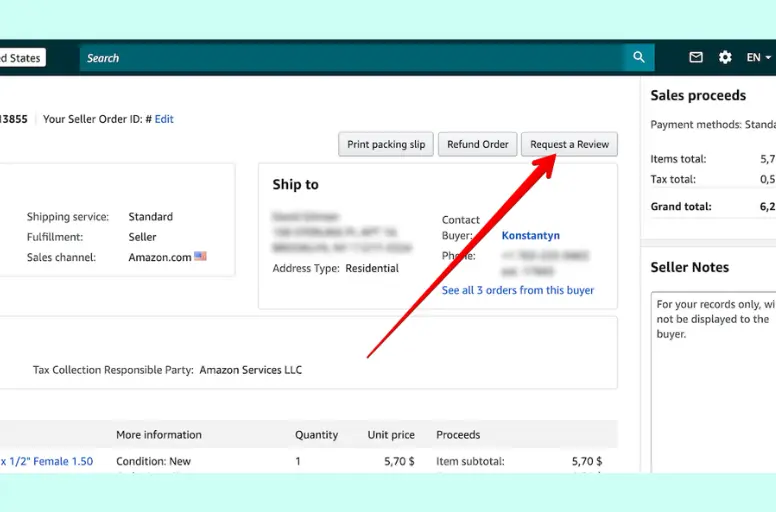Expand the EN language dropdown

[759, 58]
